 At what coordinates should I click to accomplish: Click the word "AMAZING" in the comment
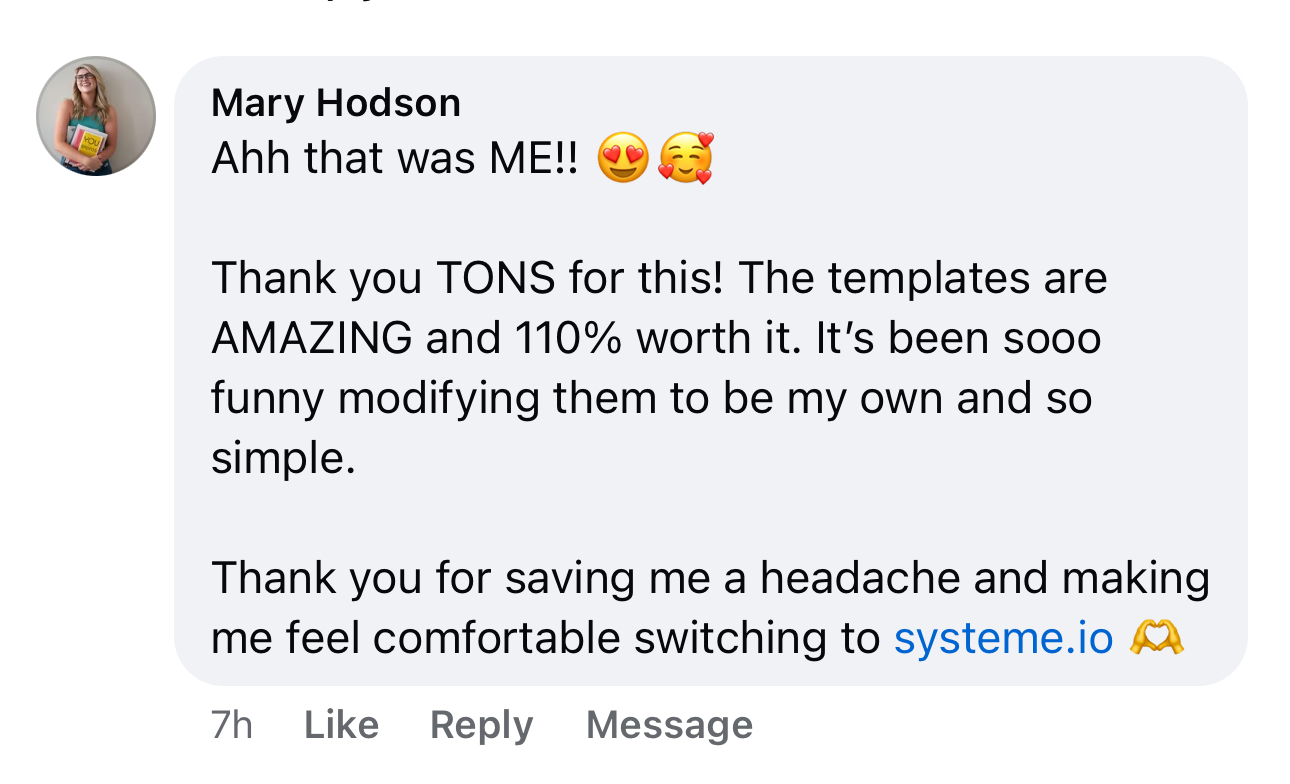312,339
